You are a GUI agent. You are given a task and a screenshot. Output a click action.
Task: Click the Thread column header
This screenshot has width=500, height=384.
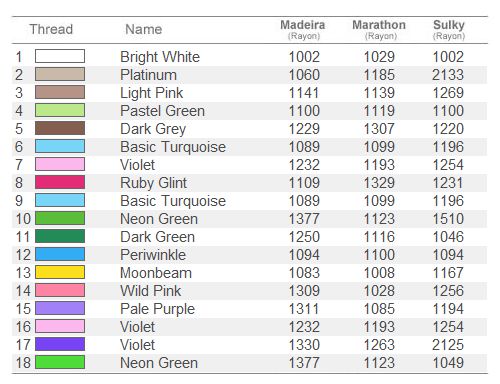point(51,29)
